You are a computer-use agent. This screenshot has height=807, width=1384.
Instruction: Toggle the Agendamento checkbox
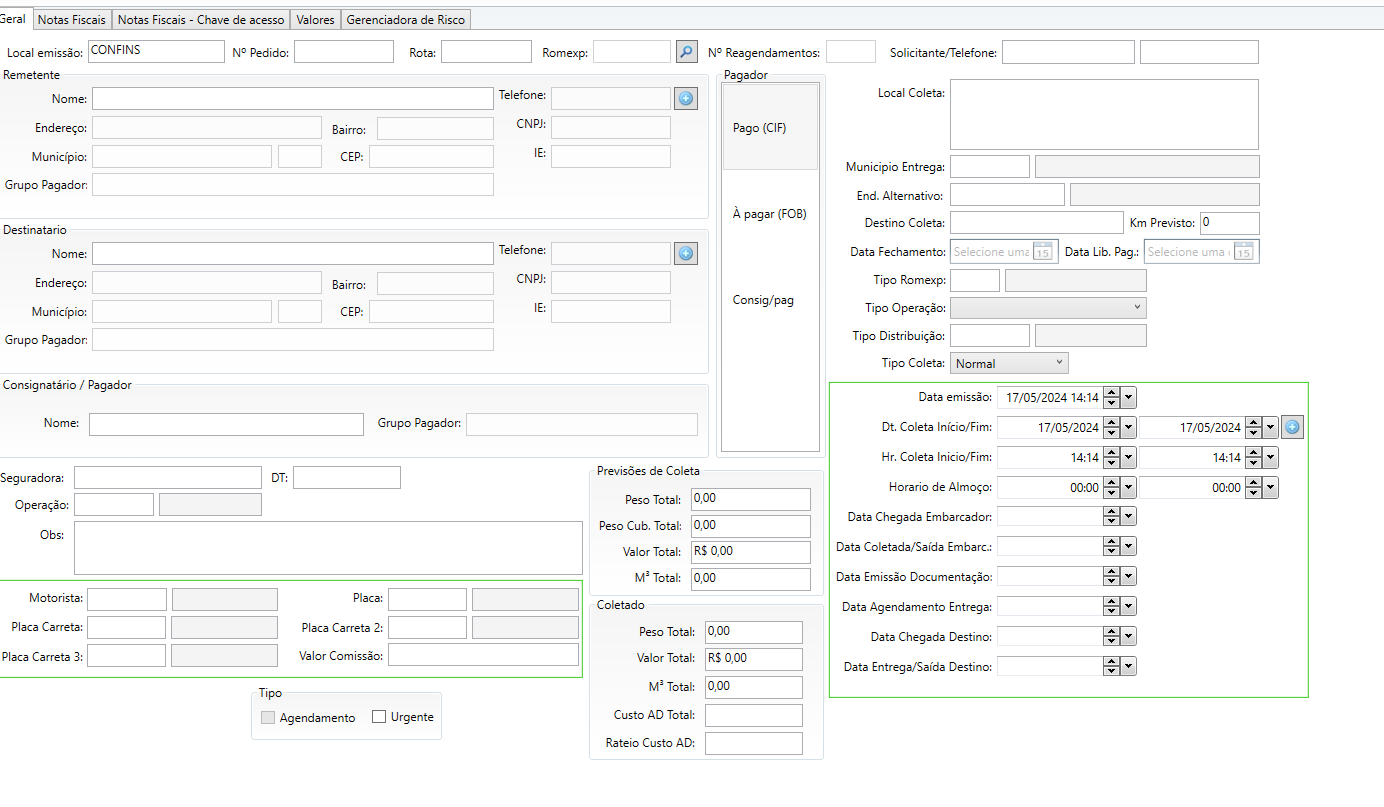tap(267, 717)
